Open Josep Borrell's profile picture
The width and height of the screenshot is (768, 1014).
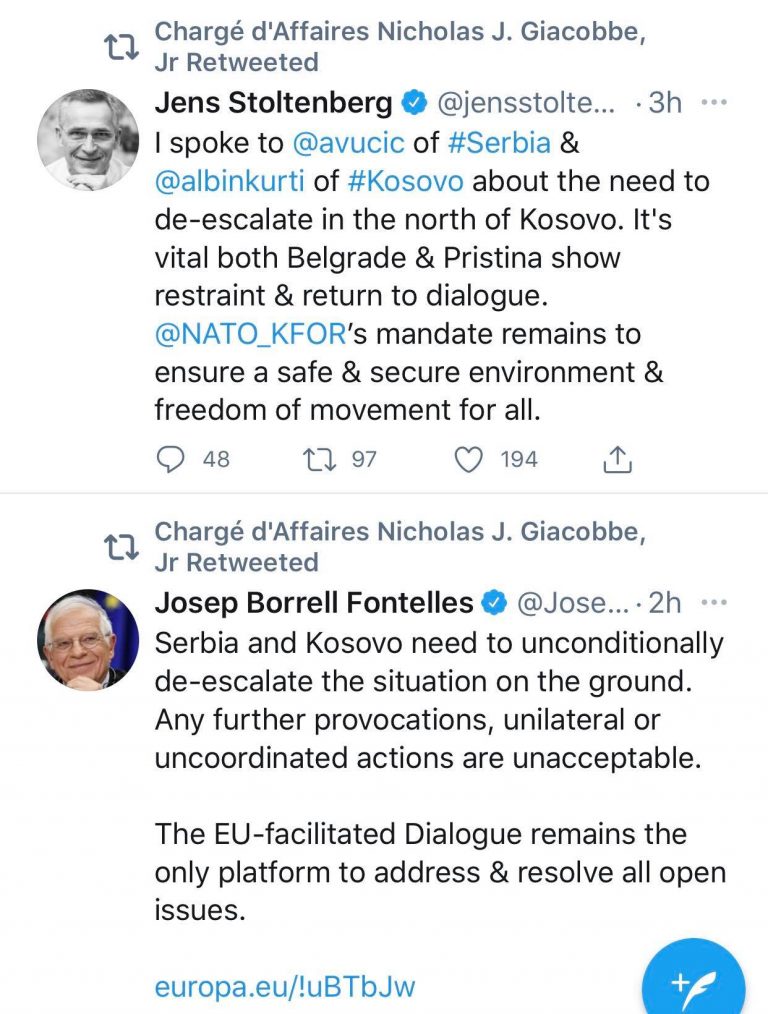coord(88,639)
